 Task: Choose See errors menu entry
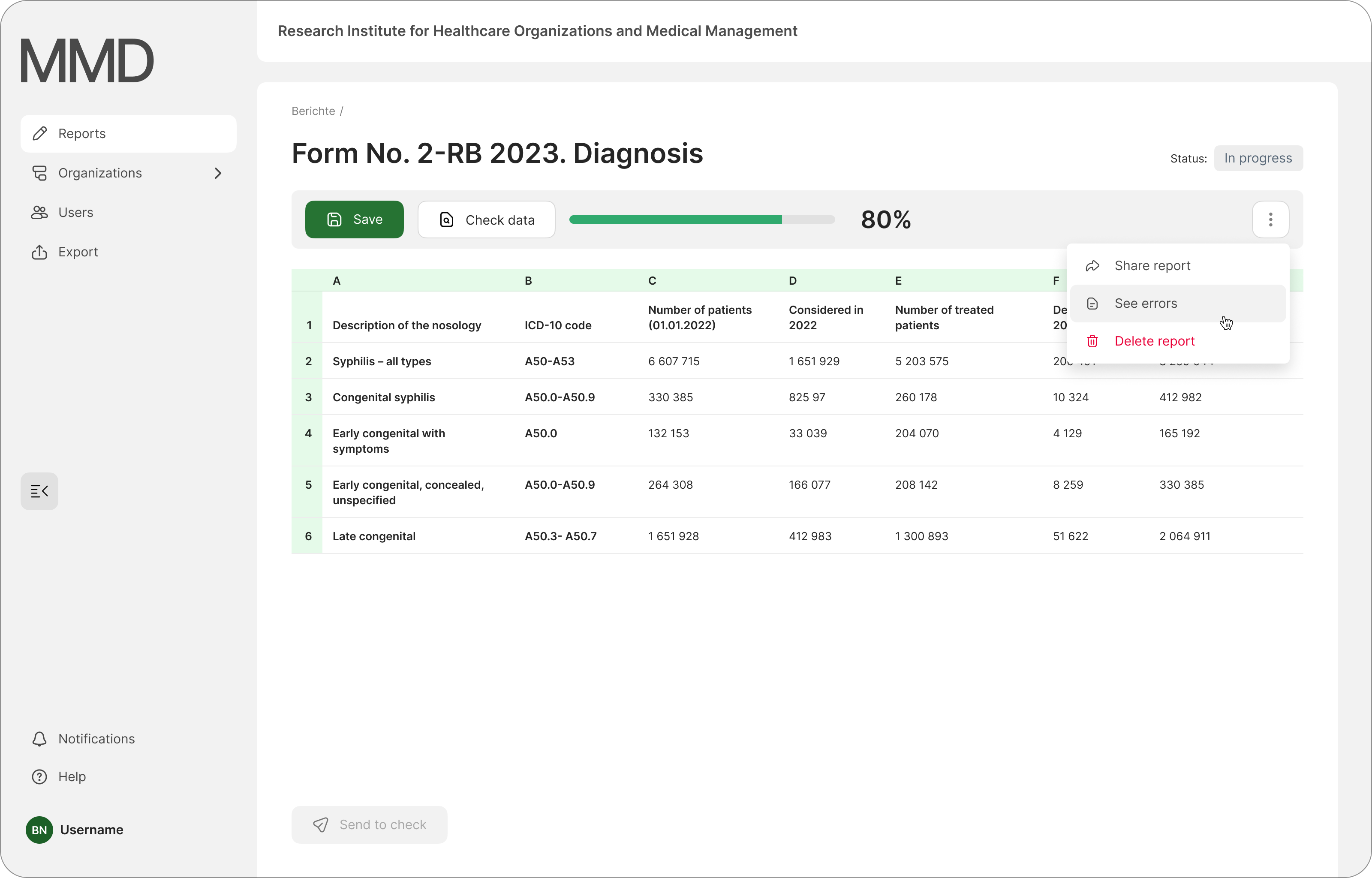click(1146, 303)
